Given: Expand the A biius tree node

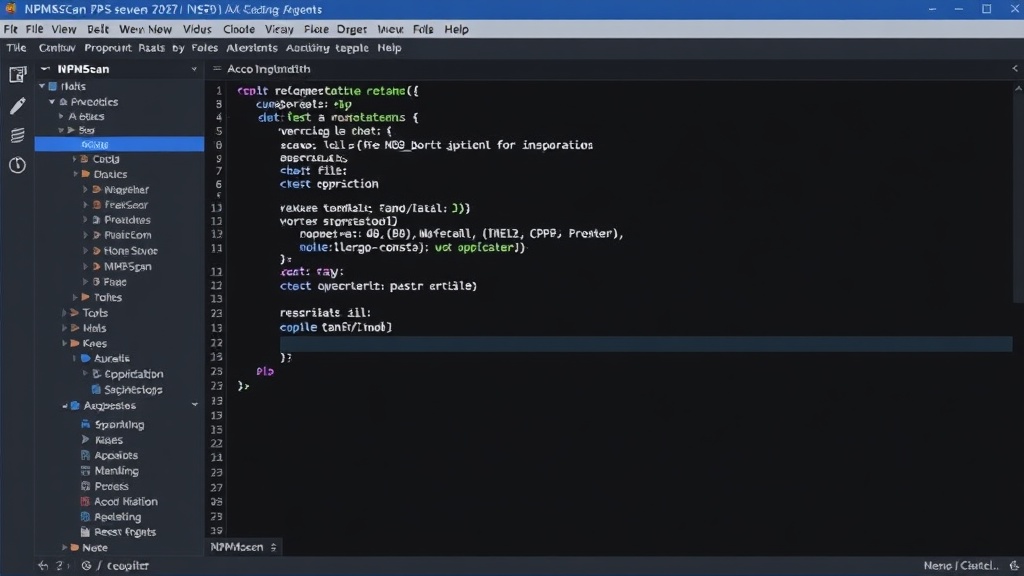Looking at the screenshot, I should pyautogui.click(x=61, y=116).
